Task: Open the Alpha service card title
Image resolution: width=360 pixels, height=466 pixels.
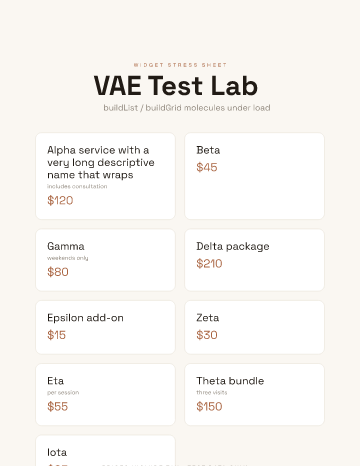Action: click(101, 163)
